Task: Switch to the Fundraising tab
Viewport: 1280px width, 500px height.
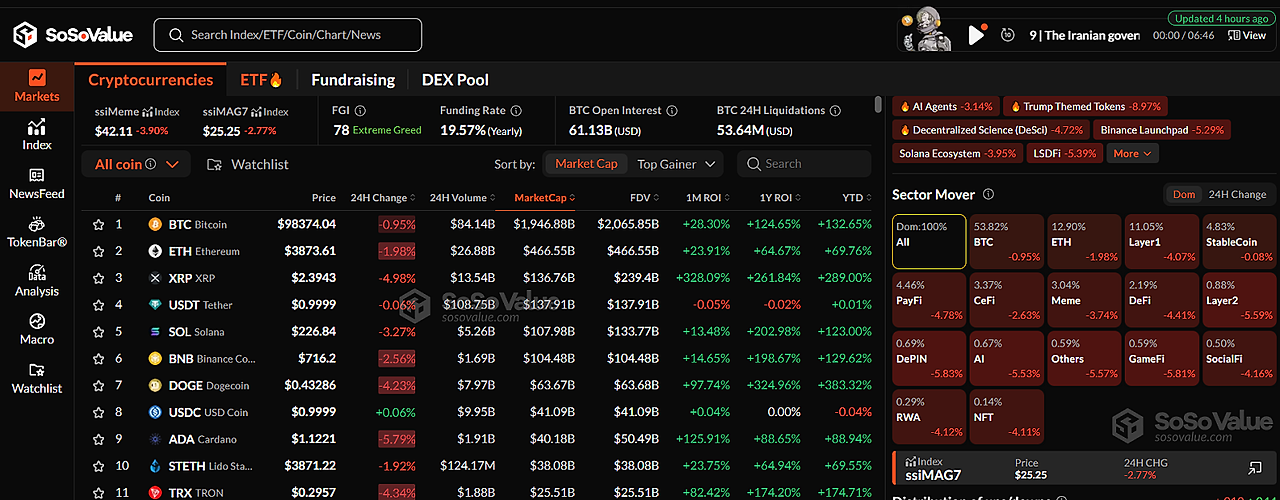Action: pyautogui.click(x=353, y=80)
